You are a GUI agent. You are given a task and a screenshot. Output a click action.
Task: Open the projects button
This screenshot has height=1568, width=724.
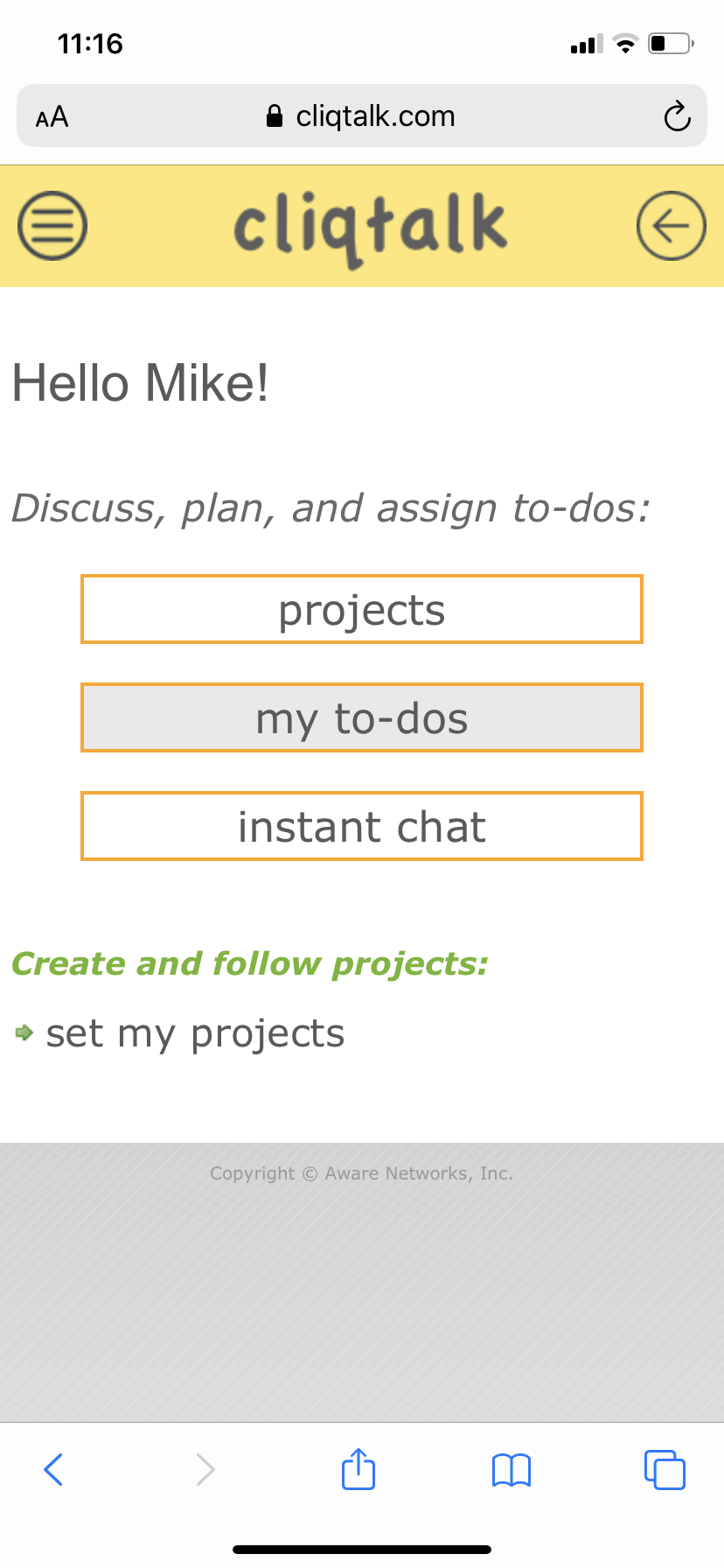[362, 609]
